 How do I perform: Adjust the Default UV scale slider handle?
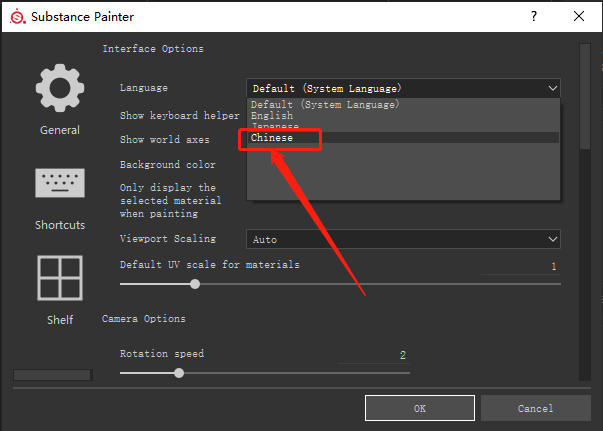(x=195, y=284)
